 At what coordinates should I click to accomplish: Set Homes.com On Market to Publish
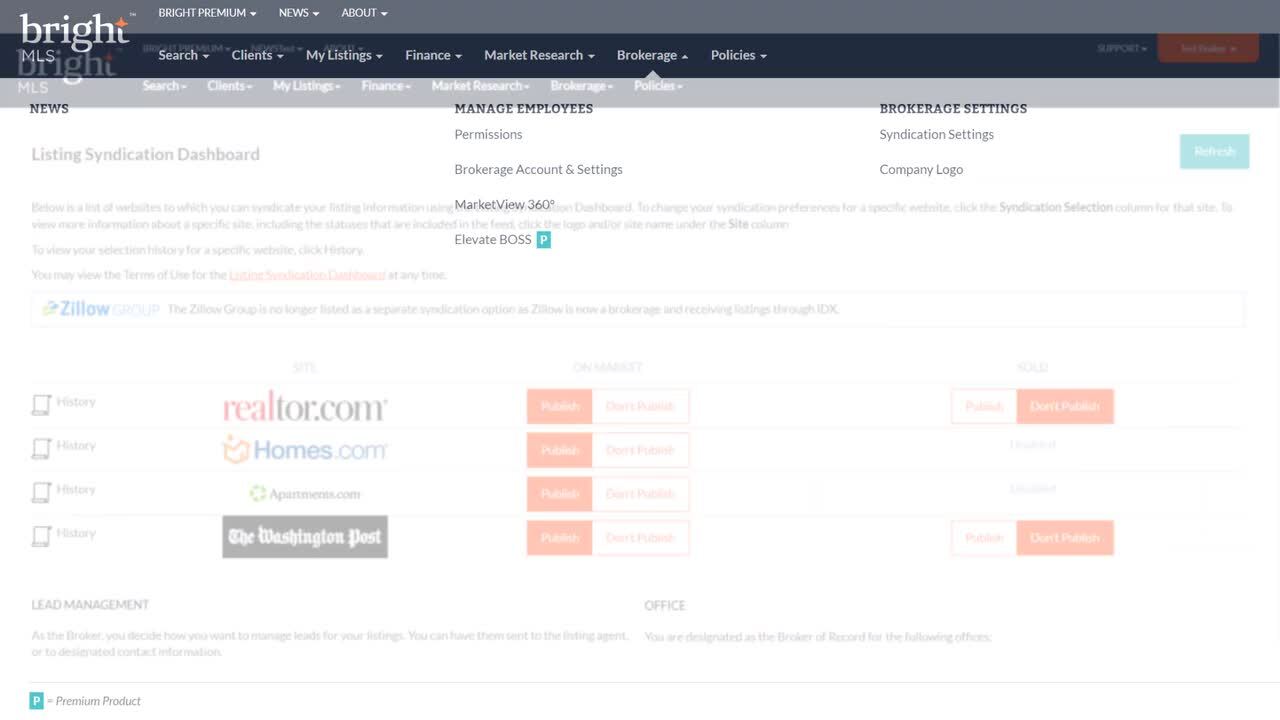click(x=560, y=450)
